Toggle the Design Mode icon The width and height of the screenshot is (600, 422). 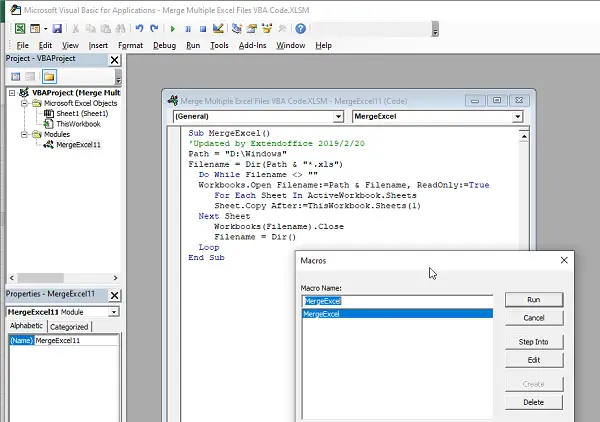click(x=218, y=29)
